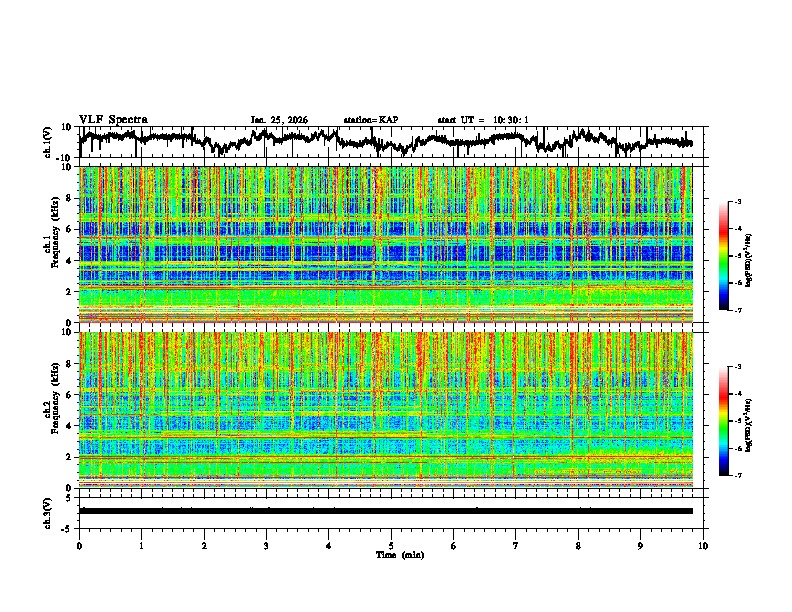Click the "VLF Spectra" plot title
This screenshot has width=792, height=612.
click(x=113, y=120)
